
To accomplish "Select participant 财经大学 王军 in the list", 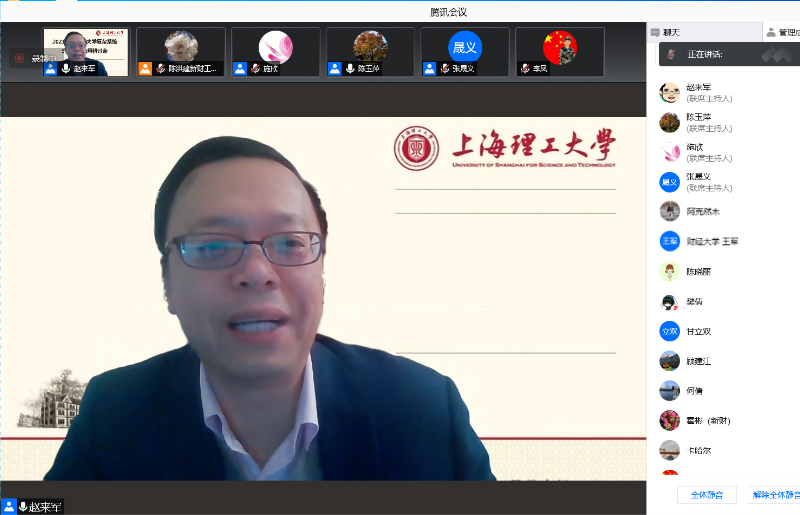I will click(712, 242).
